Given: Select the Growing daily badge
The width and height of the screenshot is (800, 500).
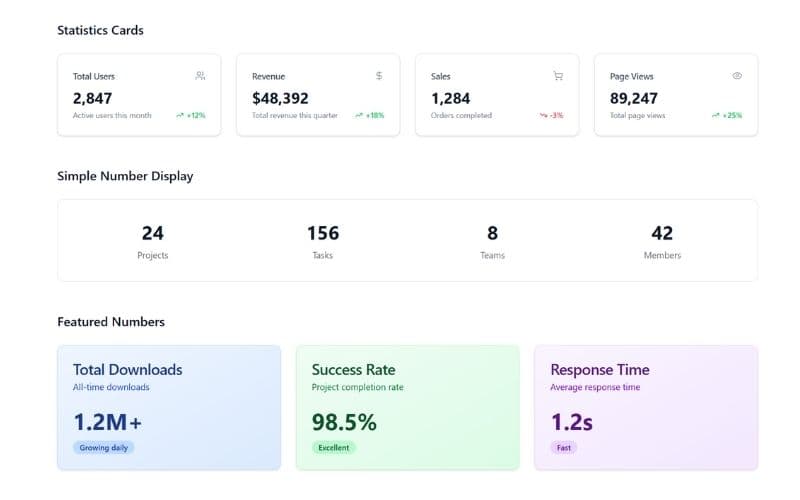Looking at the screenshot, I should (x=103, y=447).
